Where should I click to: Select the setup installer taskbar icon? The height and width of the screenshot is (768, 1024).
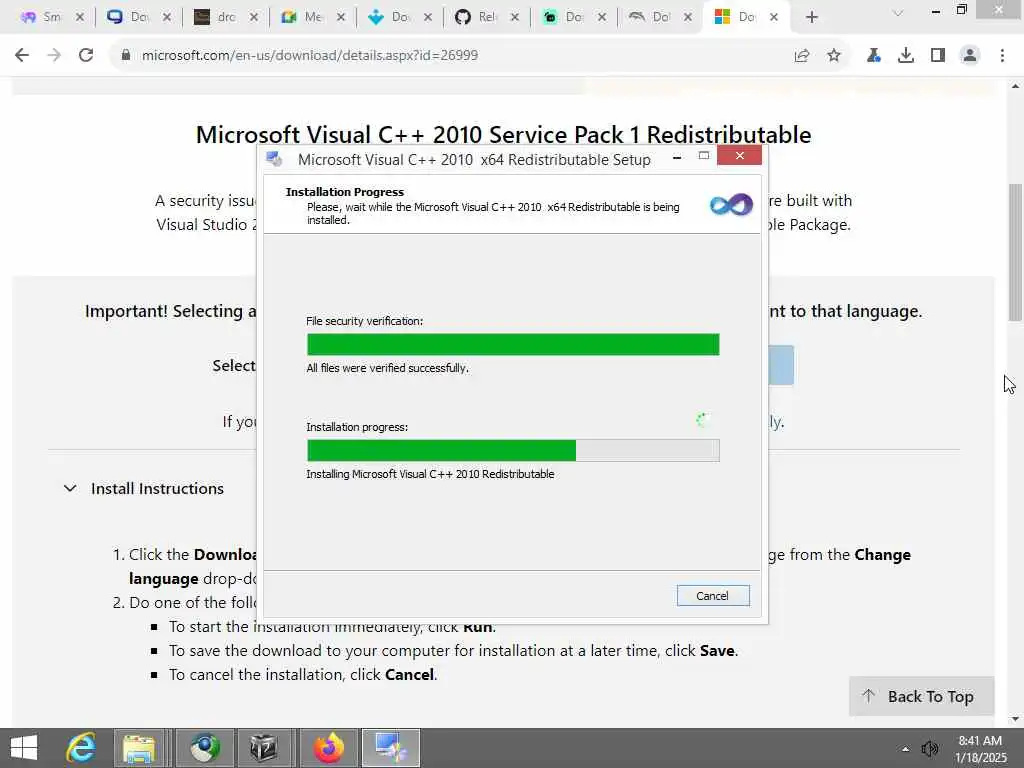click(x=391, y=748)
